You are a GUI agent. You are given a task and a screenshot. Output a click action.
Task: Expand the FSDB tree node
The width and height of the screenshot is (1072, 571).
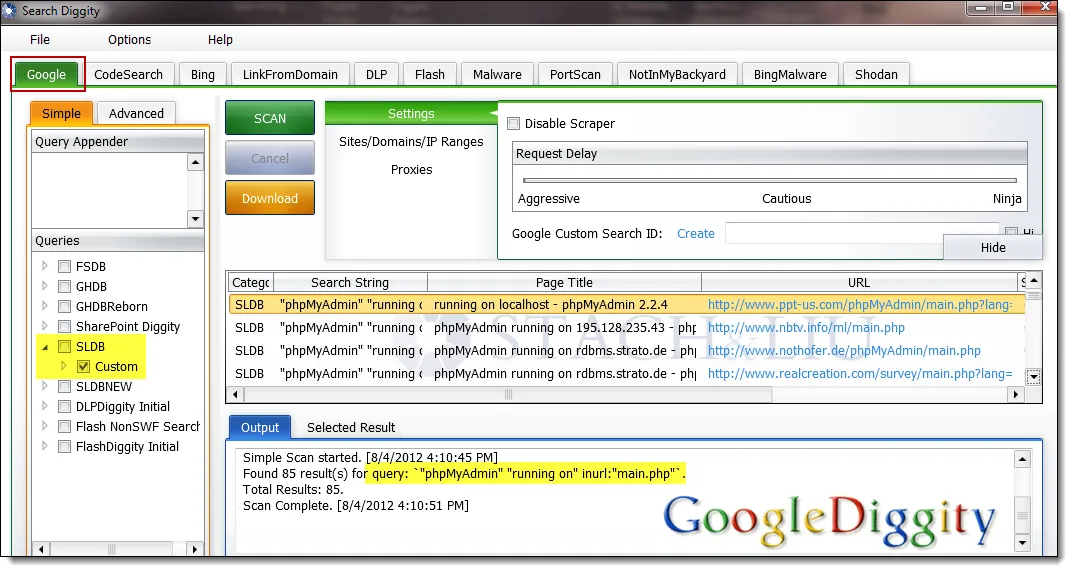[x=44, y=267]
